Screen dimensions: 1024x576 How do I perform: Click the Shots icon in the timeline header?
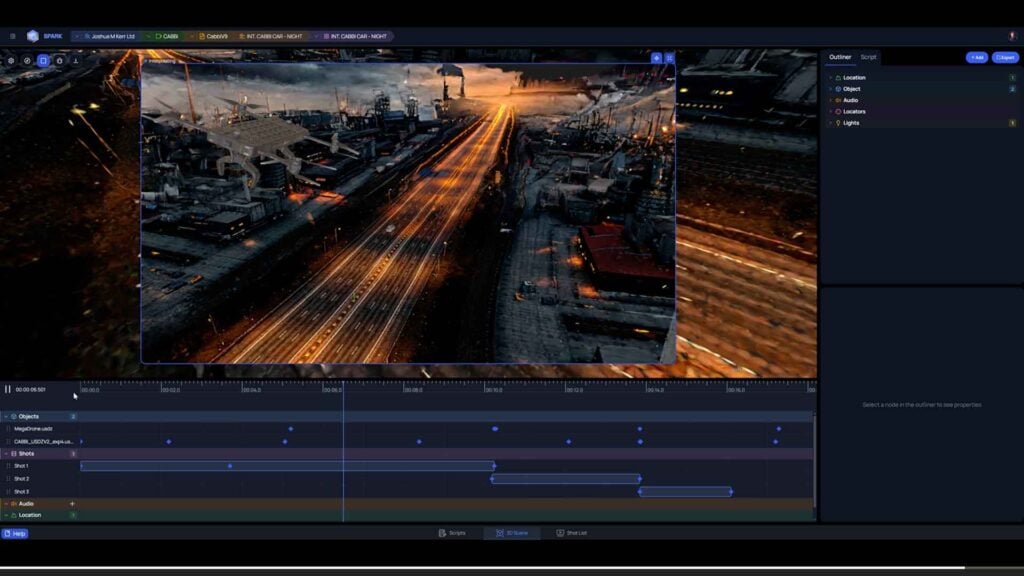[x=14, y=454]
